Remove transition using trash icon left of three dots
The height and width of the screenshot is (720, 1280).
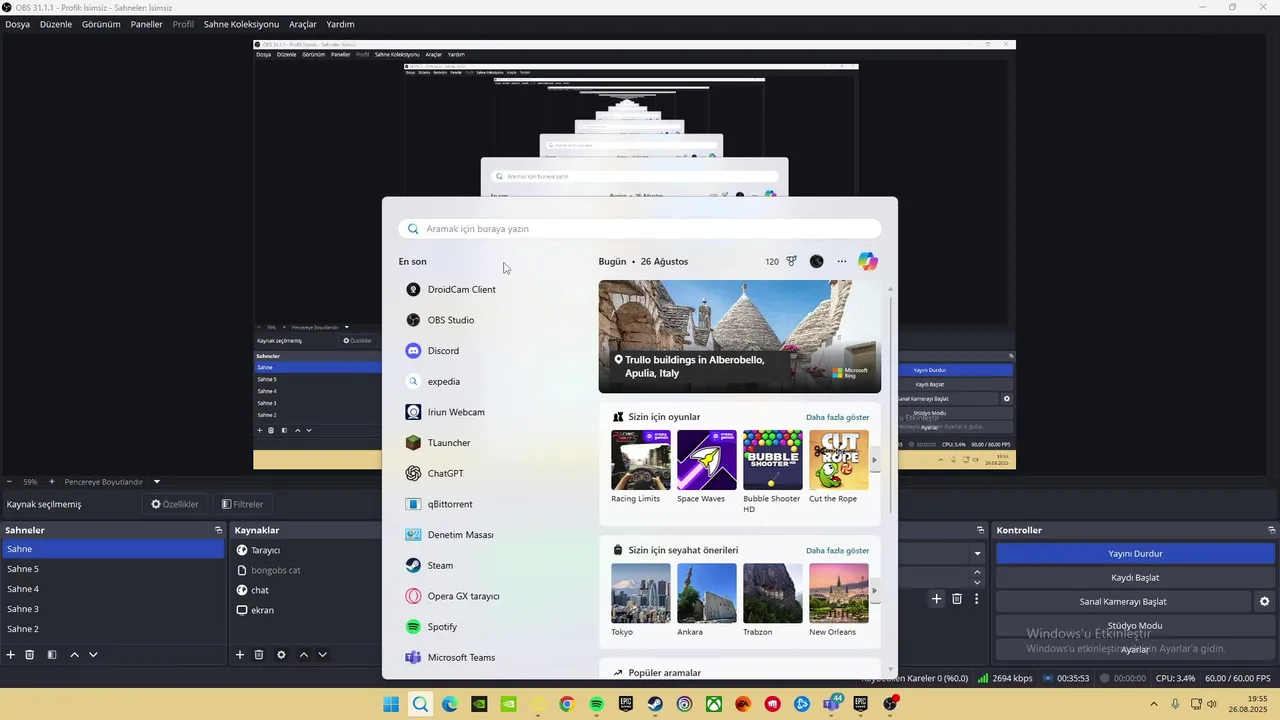(x=957, y=599)
